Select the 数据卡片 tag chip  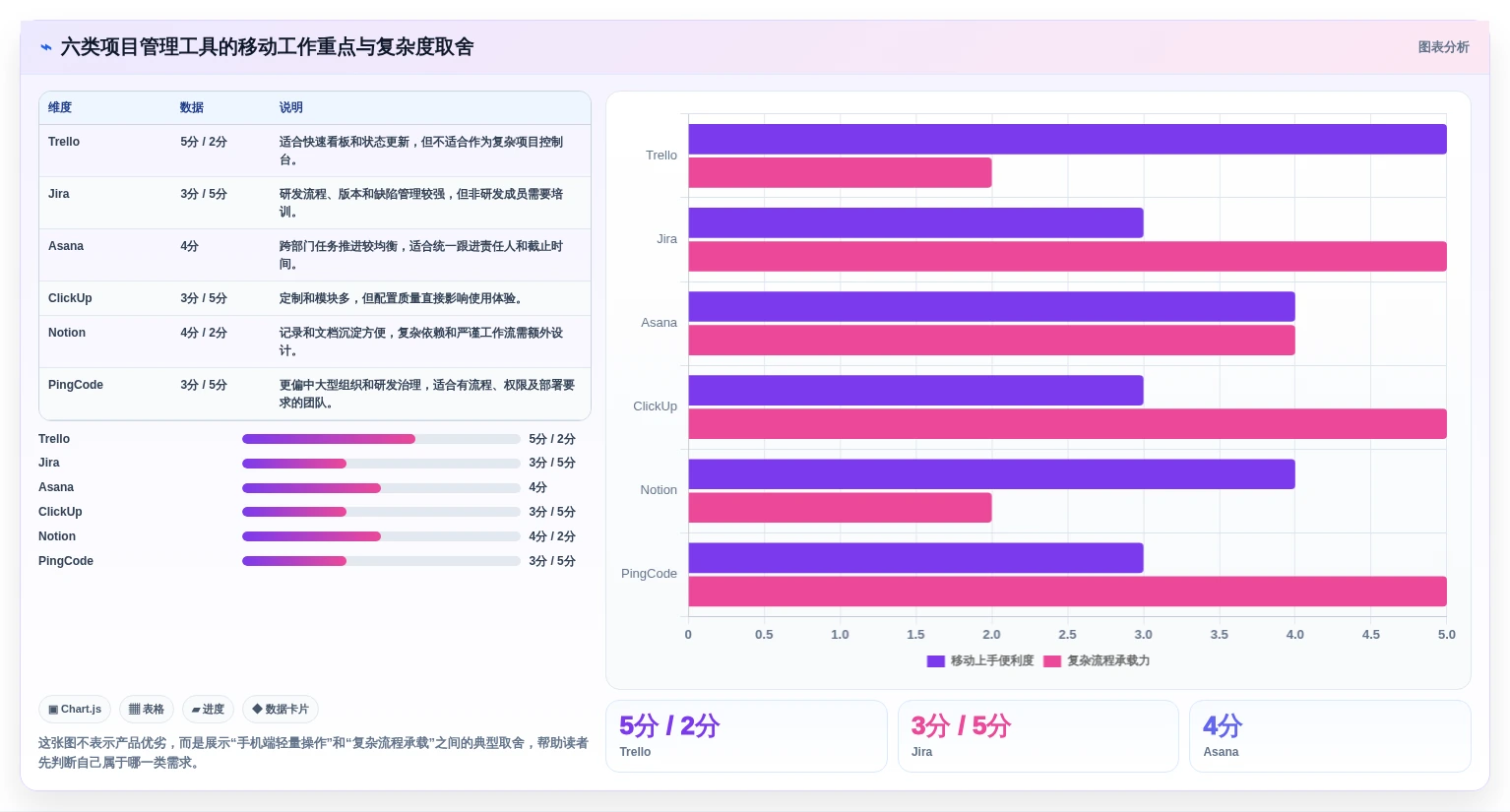coord(281,709)
